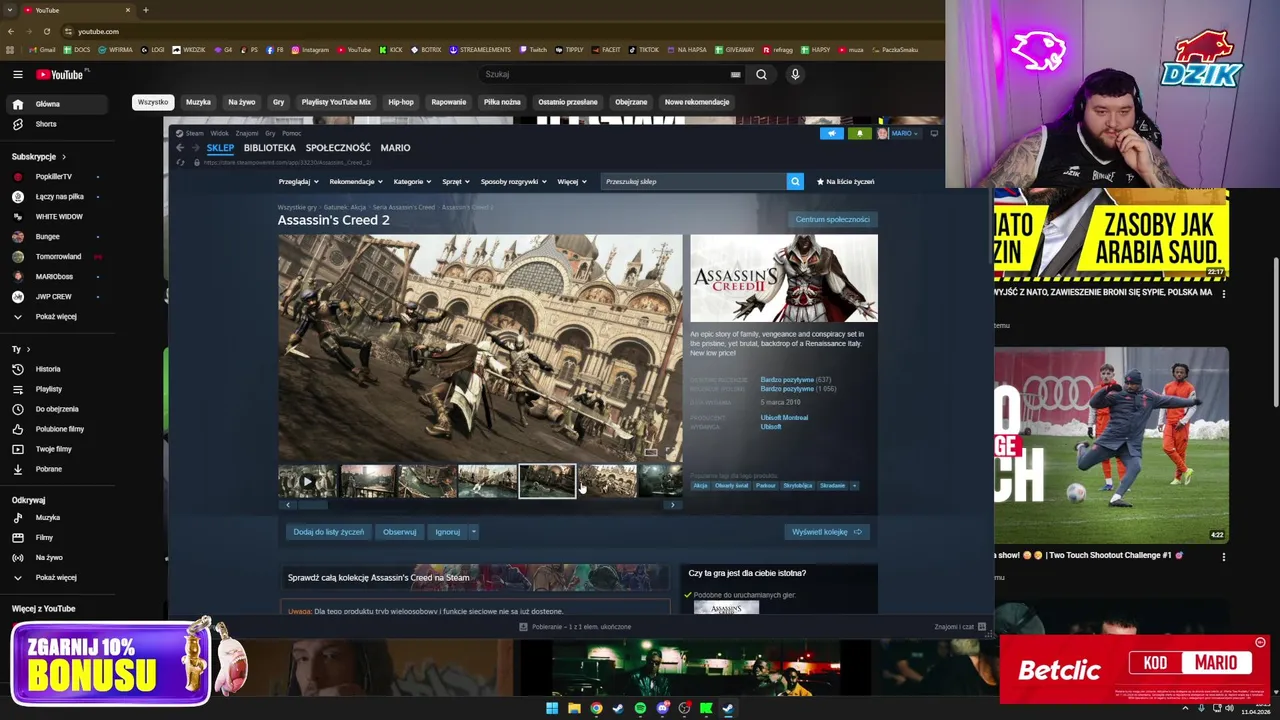The image size is (1280, 720).
Task: Click the YouTube search magnifier button
Action: coord(761,74)
